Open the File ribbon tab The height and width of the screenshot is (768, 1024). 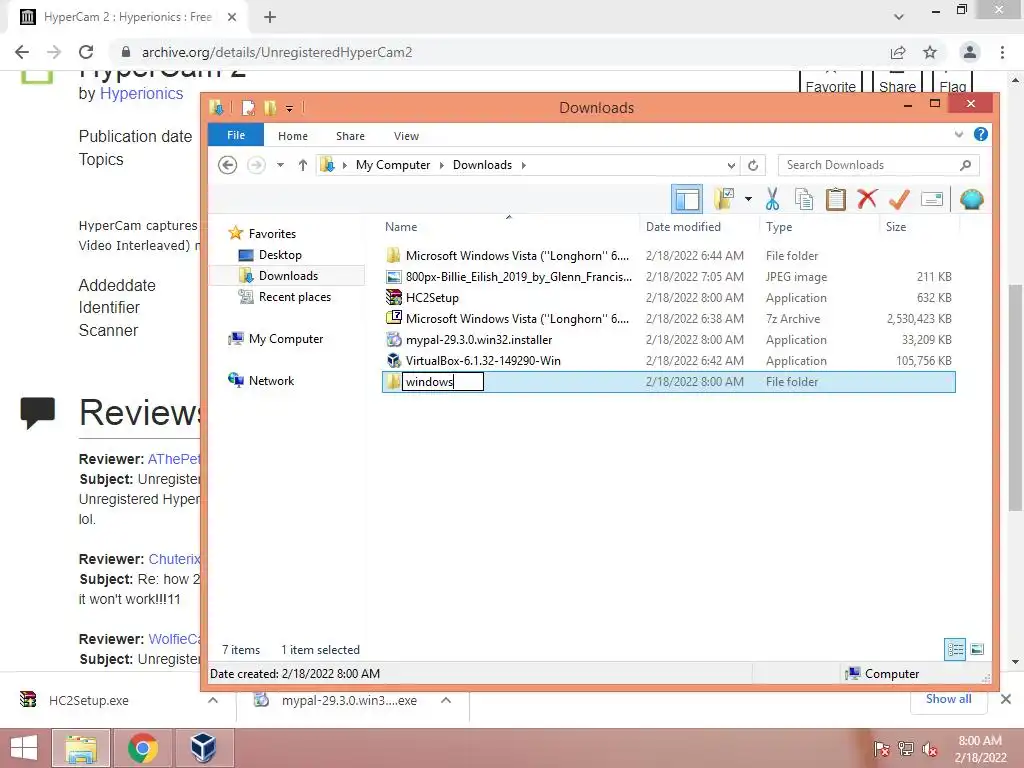click(x=236, y=135)
